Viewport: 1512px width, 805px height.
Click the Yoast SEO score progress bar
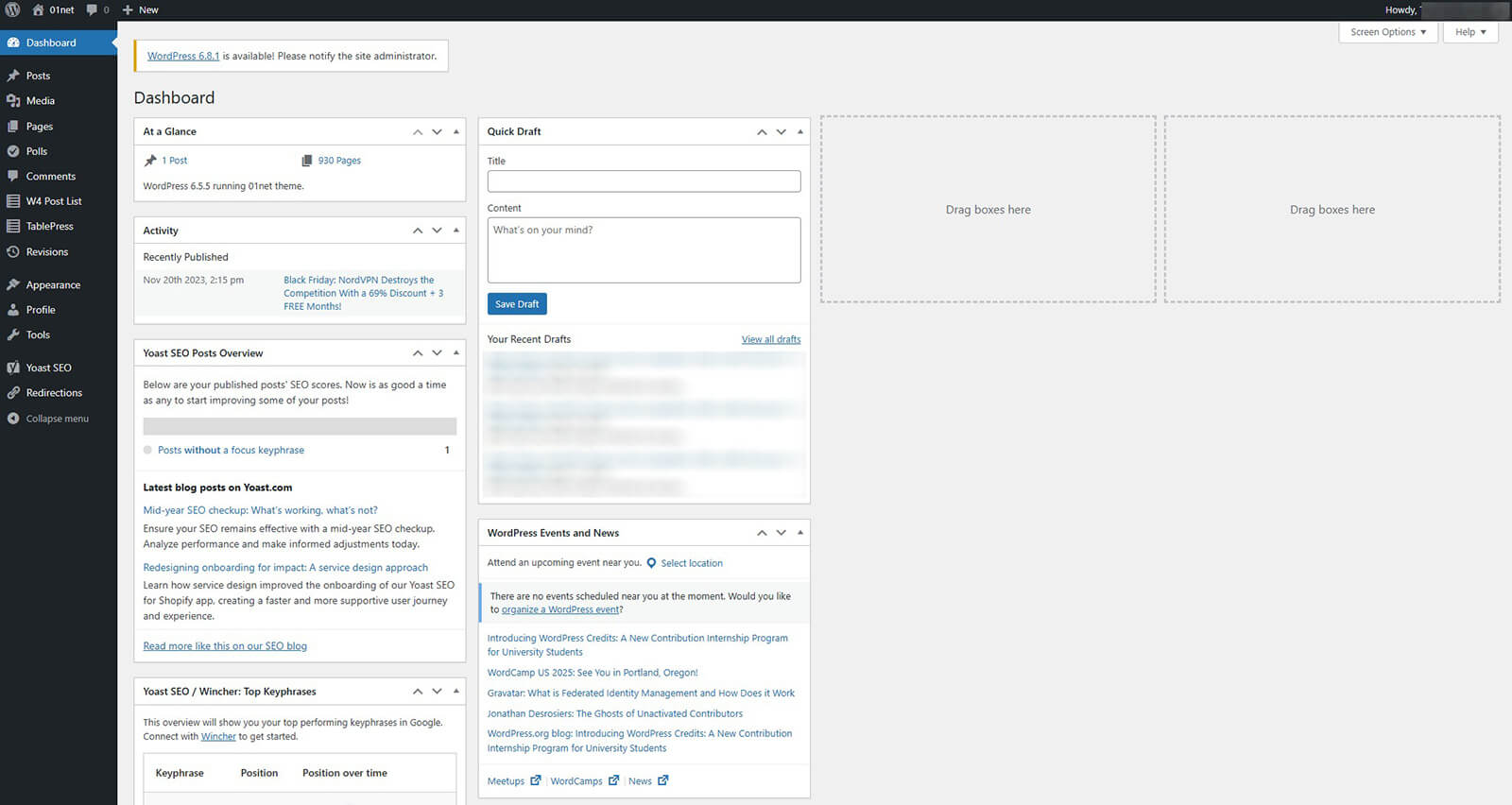point(300,426)
